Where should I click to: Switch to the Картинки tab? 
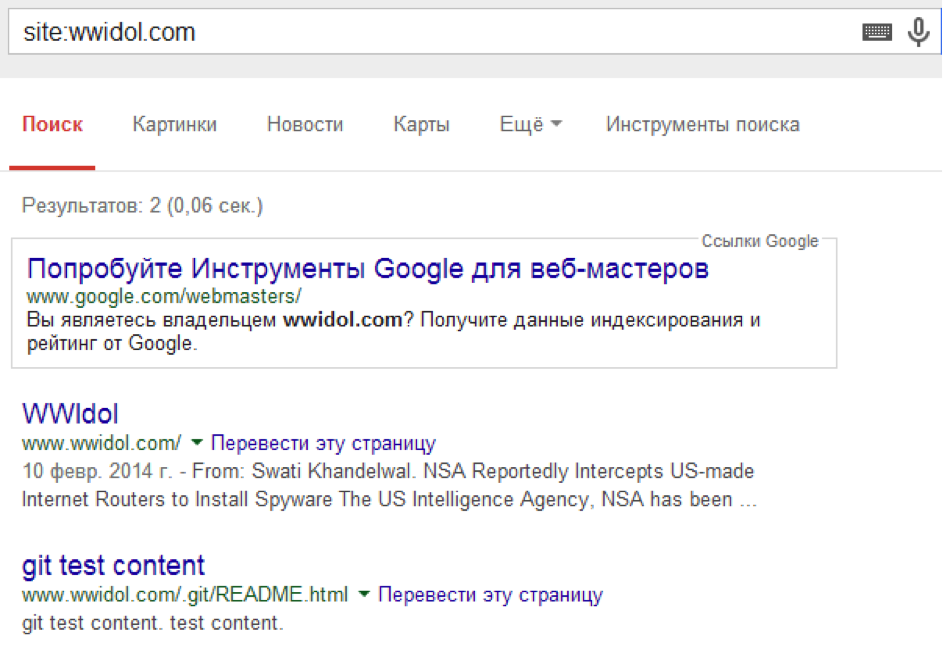pyautogui.click(x=174, y=125)
